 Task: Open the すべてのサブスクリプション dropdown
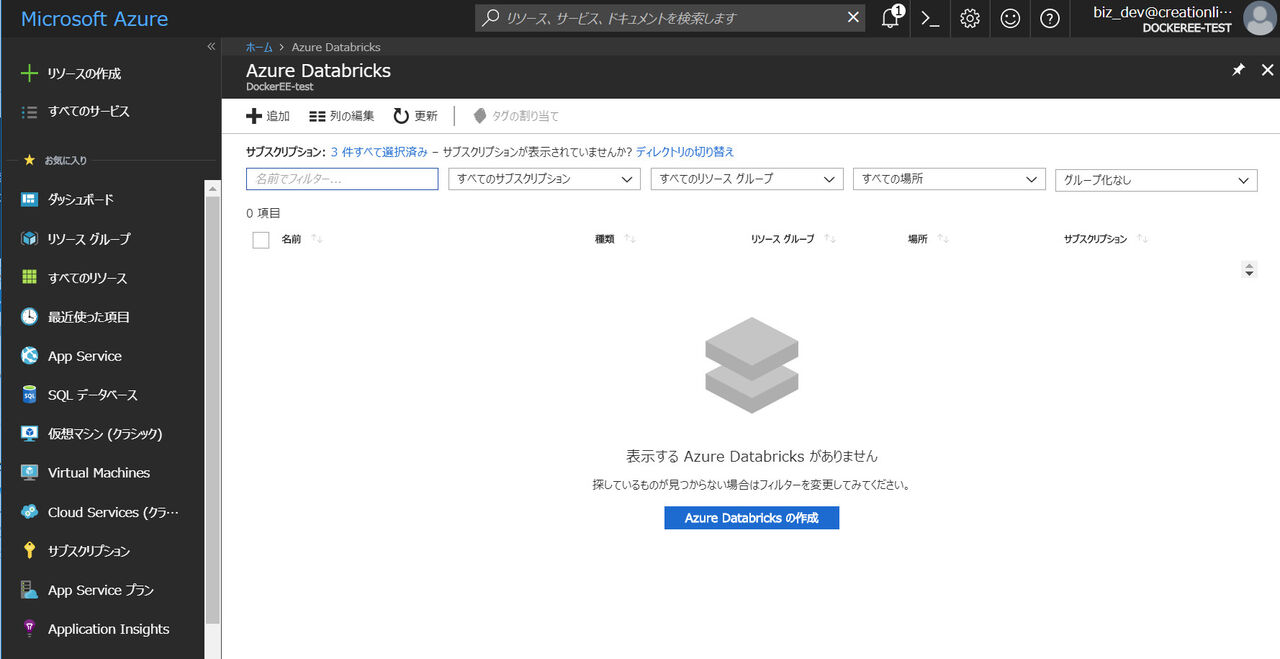pos(544,179)
